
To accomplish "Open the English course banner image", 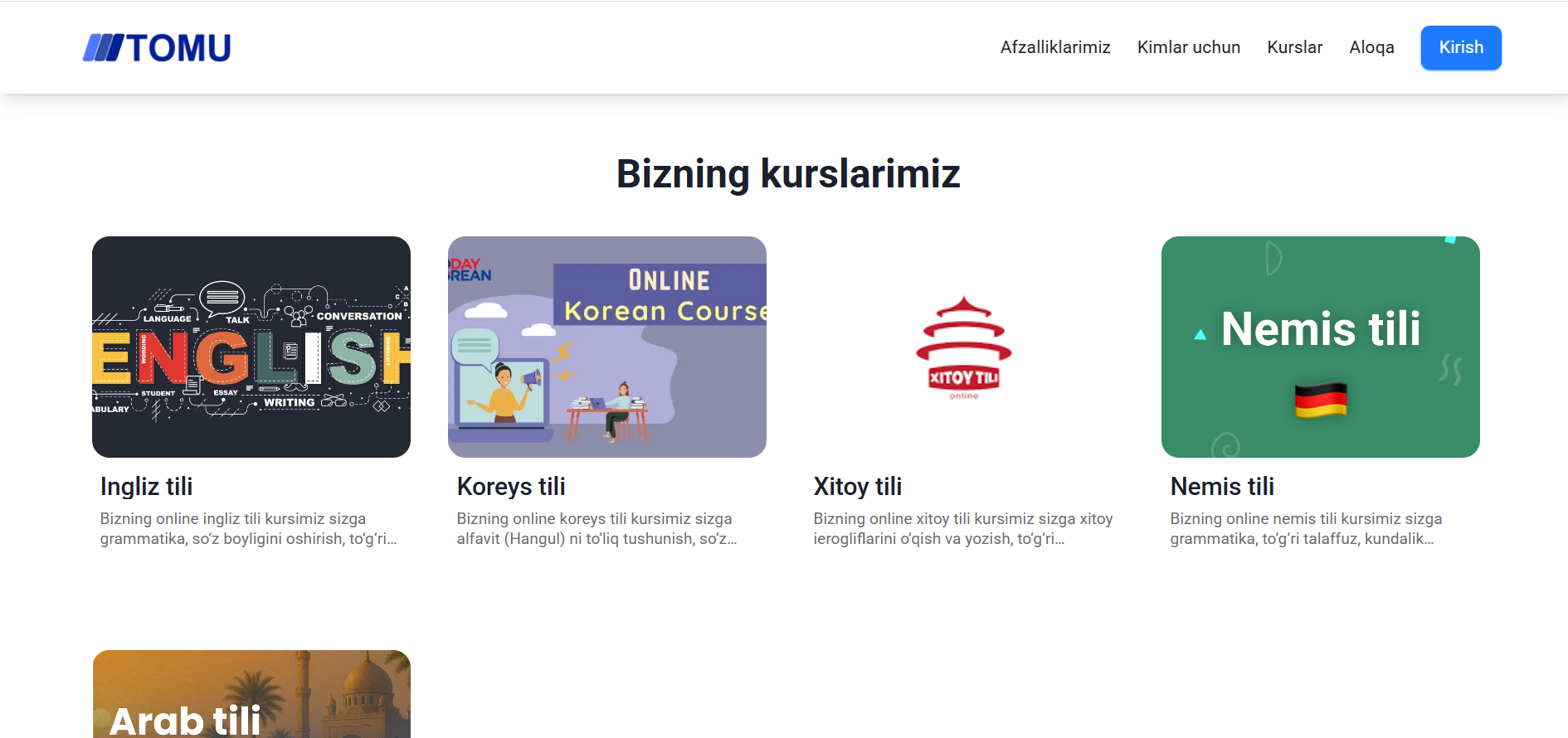I will click(251, 347).
